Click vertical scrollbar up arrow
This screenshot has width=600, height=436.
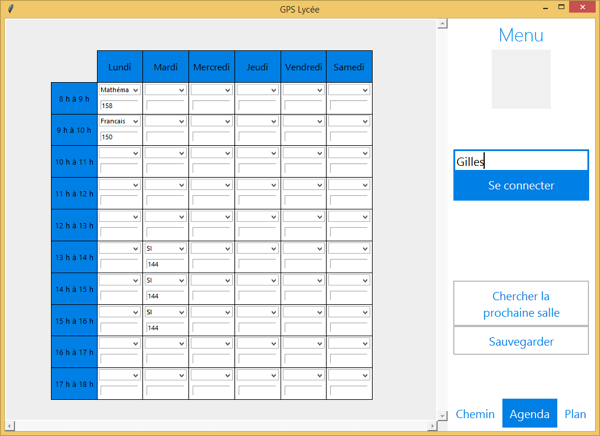tap(442, 24)
